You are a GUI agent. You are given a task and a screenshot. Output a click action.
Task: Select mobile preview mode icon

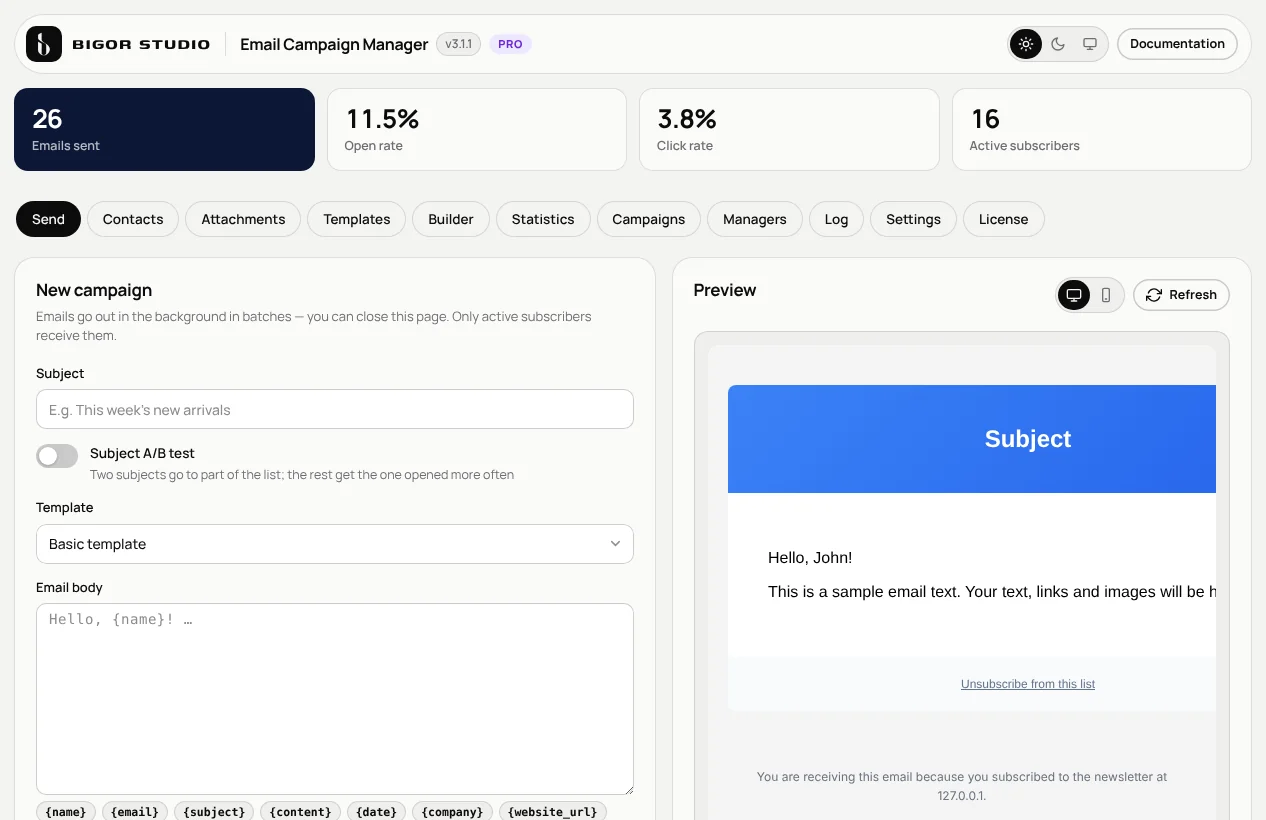[1106, 295]
